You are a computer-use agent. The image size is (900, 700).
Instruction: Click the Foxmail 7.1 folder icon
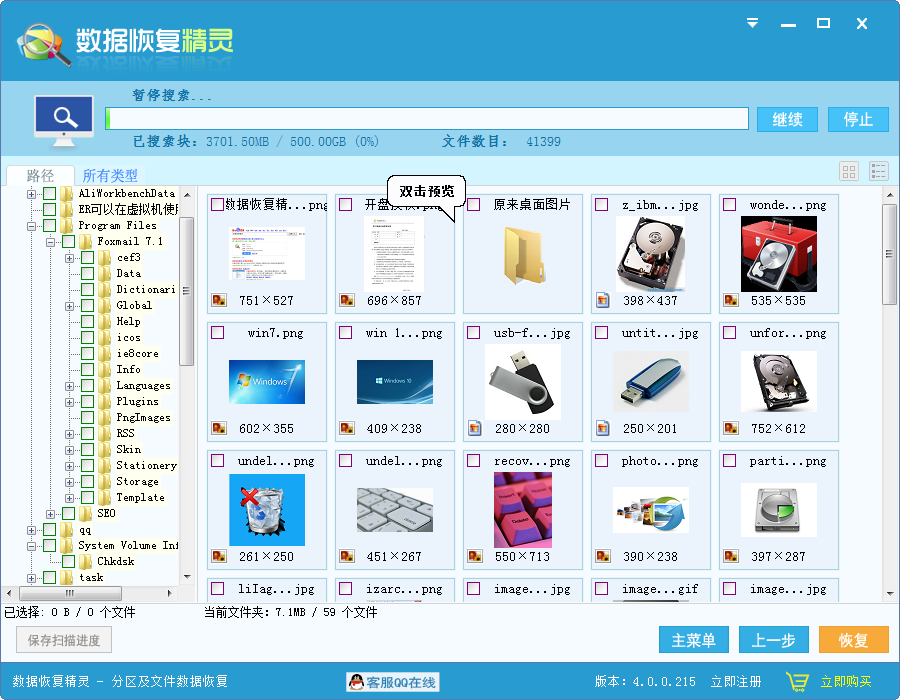pos(86,242)
